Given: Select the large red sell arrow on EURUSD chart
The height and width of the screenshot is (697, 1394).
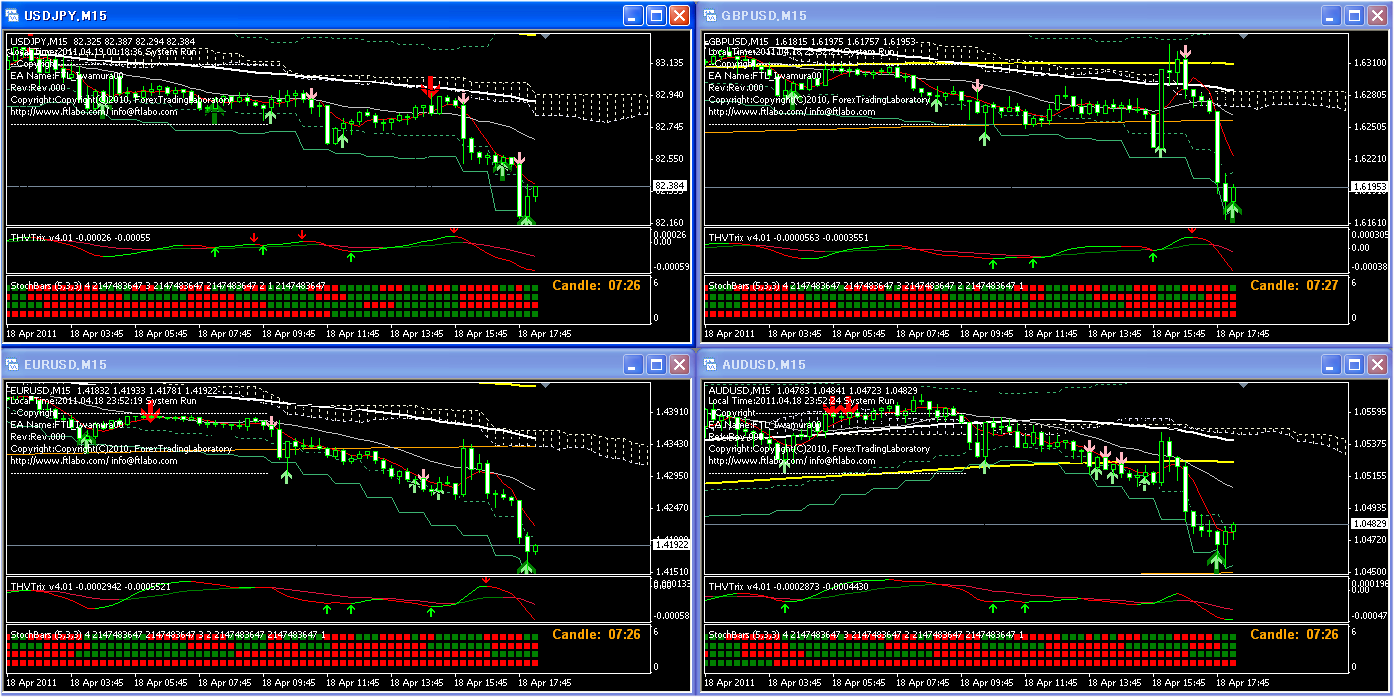Looking at the screenshot, I should (150, 411).
